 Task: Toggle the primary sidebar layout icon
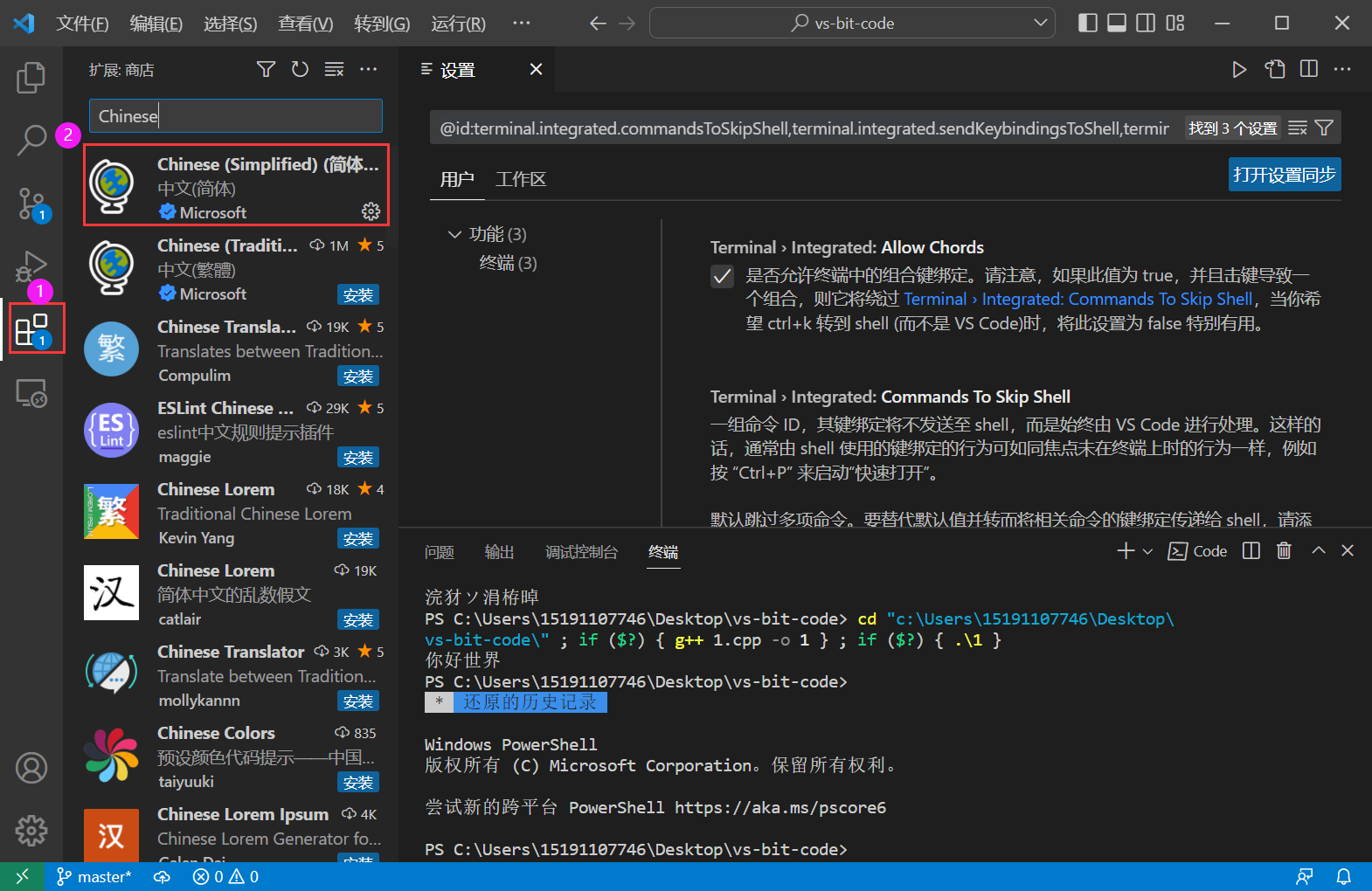click(1088, 23)
